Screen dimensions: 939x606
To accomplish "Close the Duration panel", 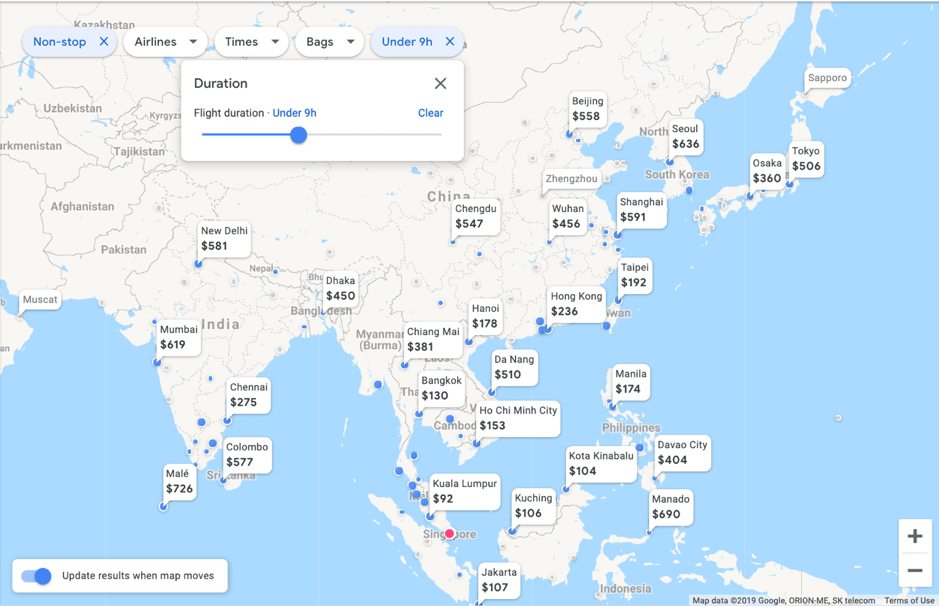I will click(440, 84).
